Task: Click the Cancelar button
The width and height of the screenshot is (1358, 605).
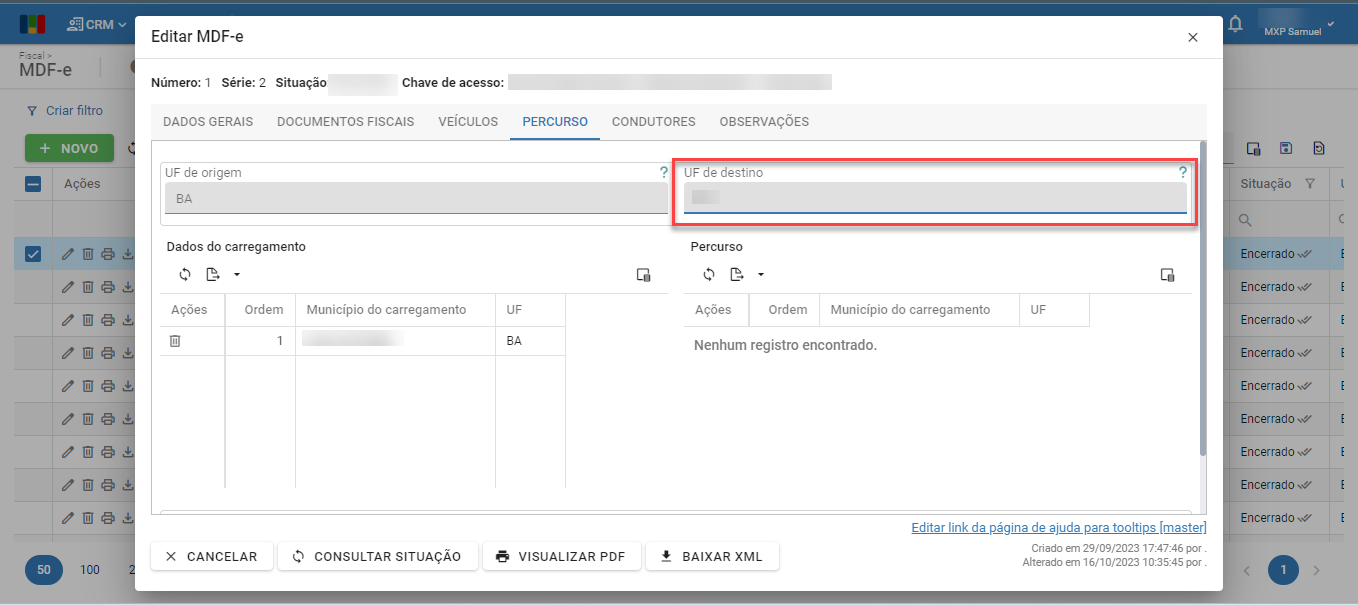Action: pos(211,556)
